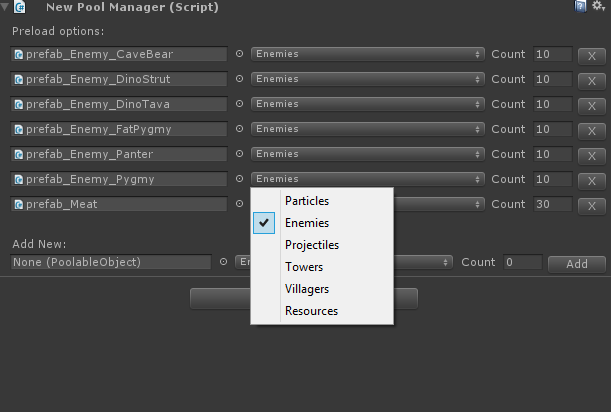Open the component settings gear menu

598,7
